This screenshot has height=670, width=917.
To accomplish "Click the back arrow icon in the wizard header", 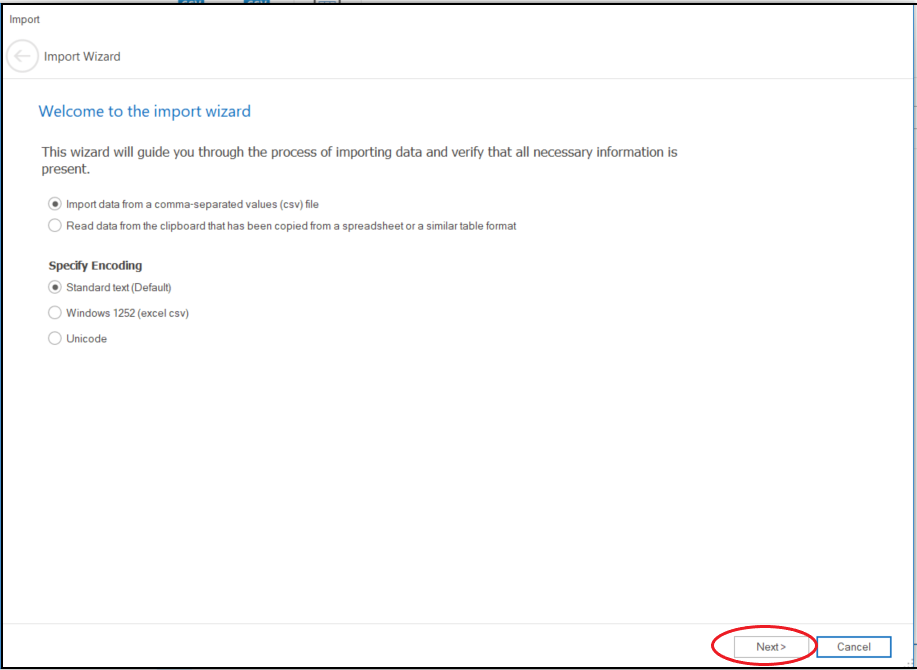I will click(22, 56).
